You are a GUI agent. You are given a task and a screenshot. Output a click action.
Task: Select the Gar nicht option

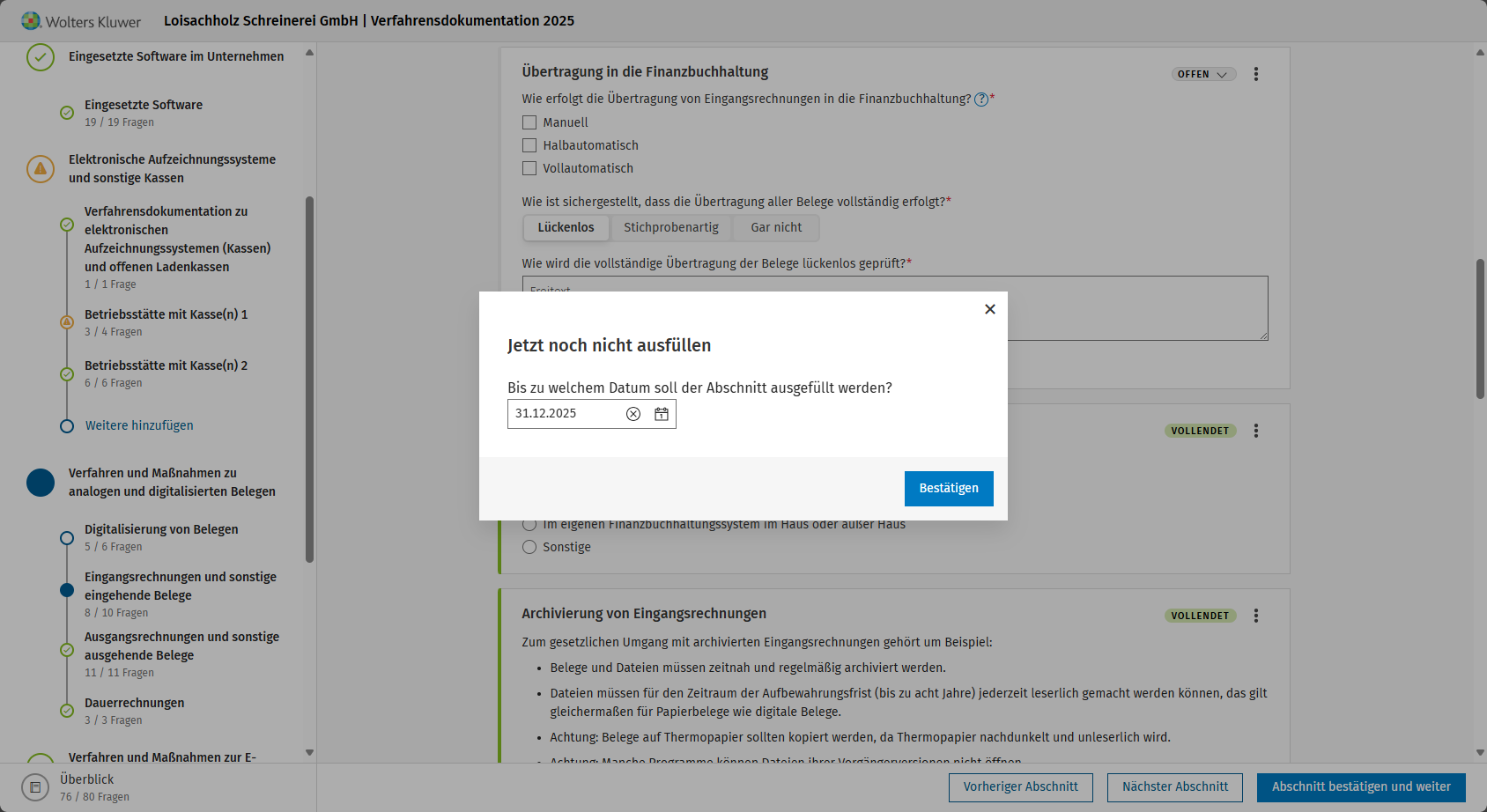[x=776, y=228]
